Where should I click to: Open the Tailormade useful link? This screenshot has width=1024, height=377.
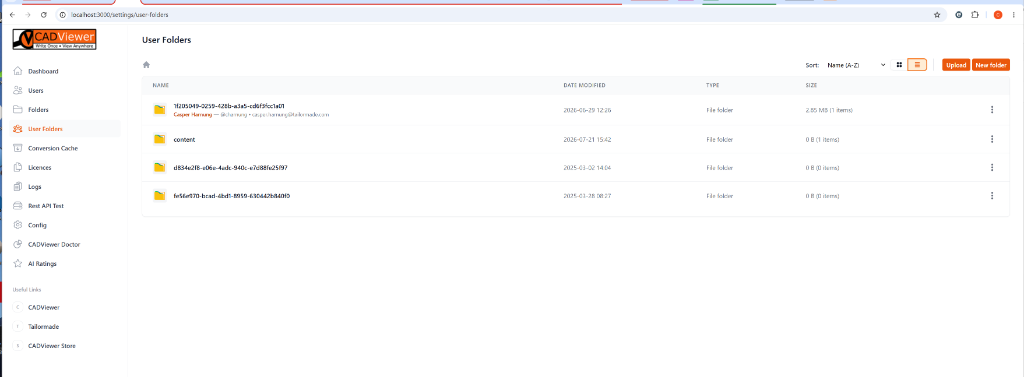(x=44, y=326)
